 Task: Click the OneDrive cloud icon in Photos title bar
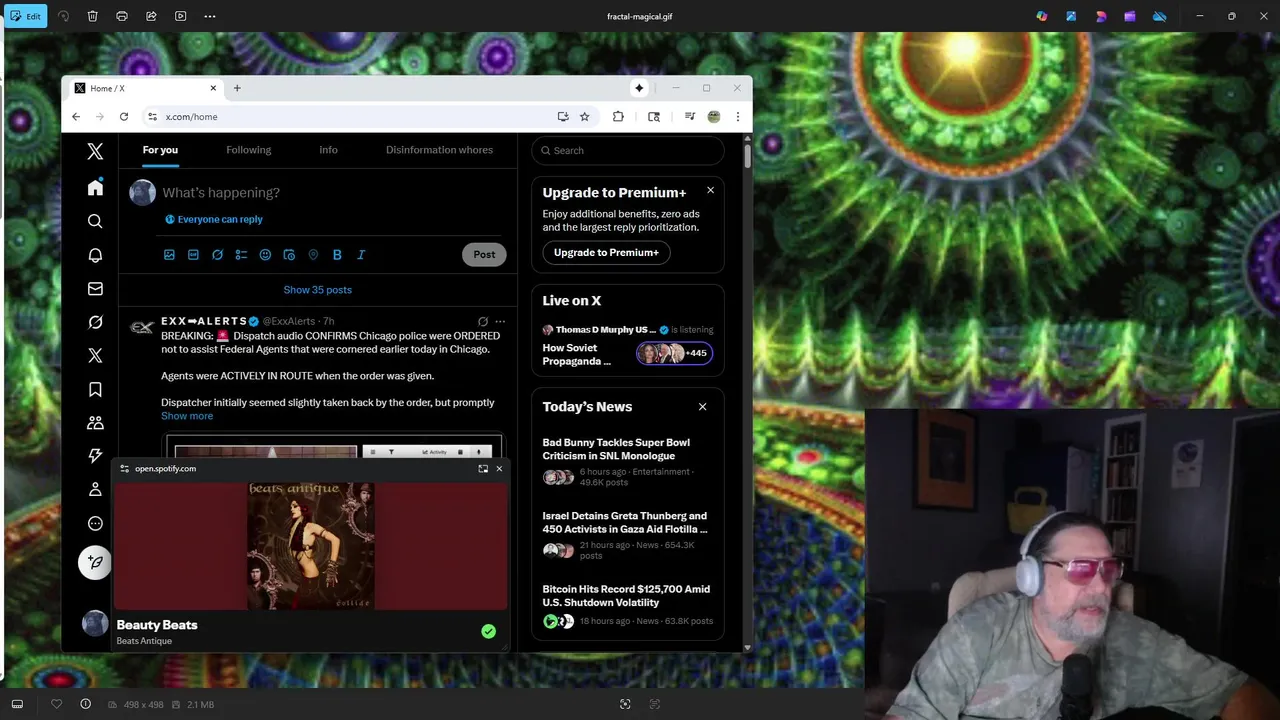tap(1160, 16)
